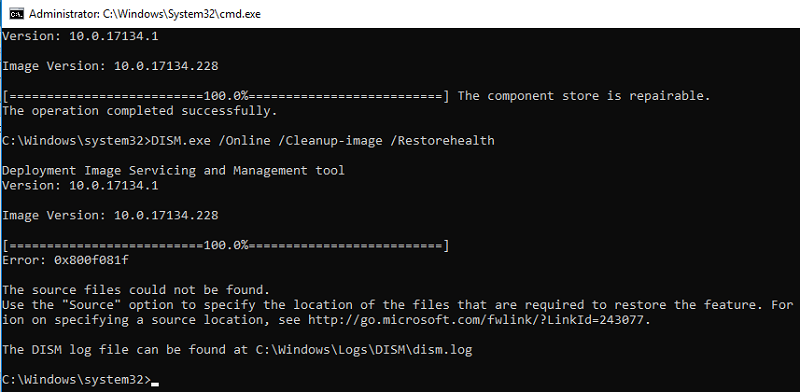Click the first Image Version 10.0.17134.228 line

pos(110,66)
